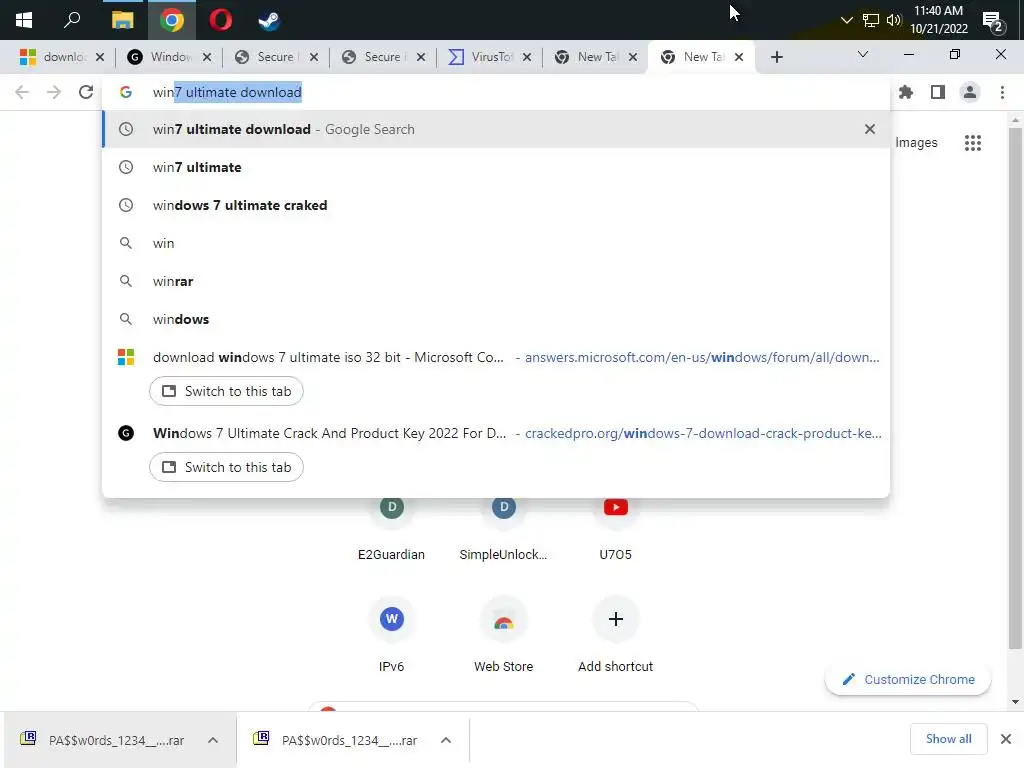Switch to the crackedpro tab button

226,467
